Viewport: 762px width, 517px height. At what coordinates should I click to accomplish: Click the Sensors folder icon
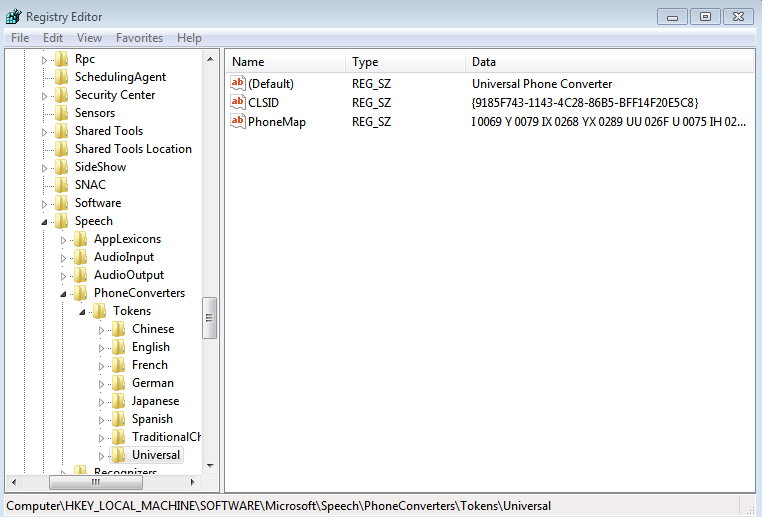coord(62,113)
